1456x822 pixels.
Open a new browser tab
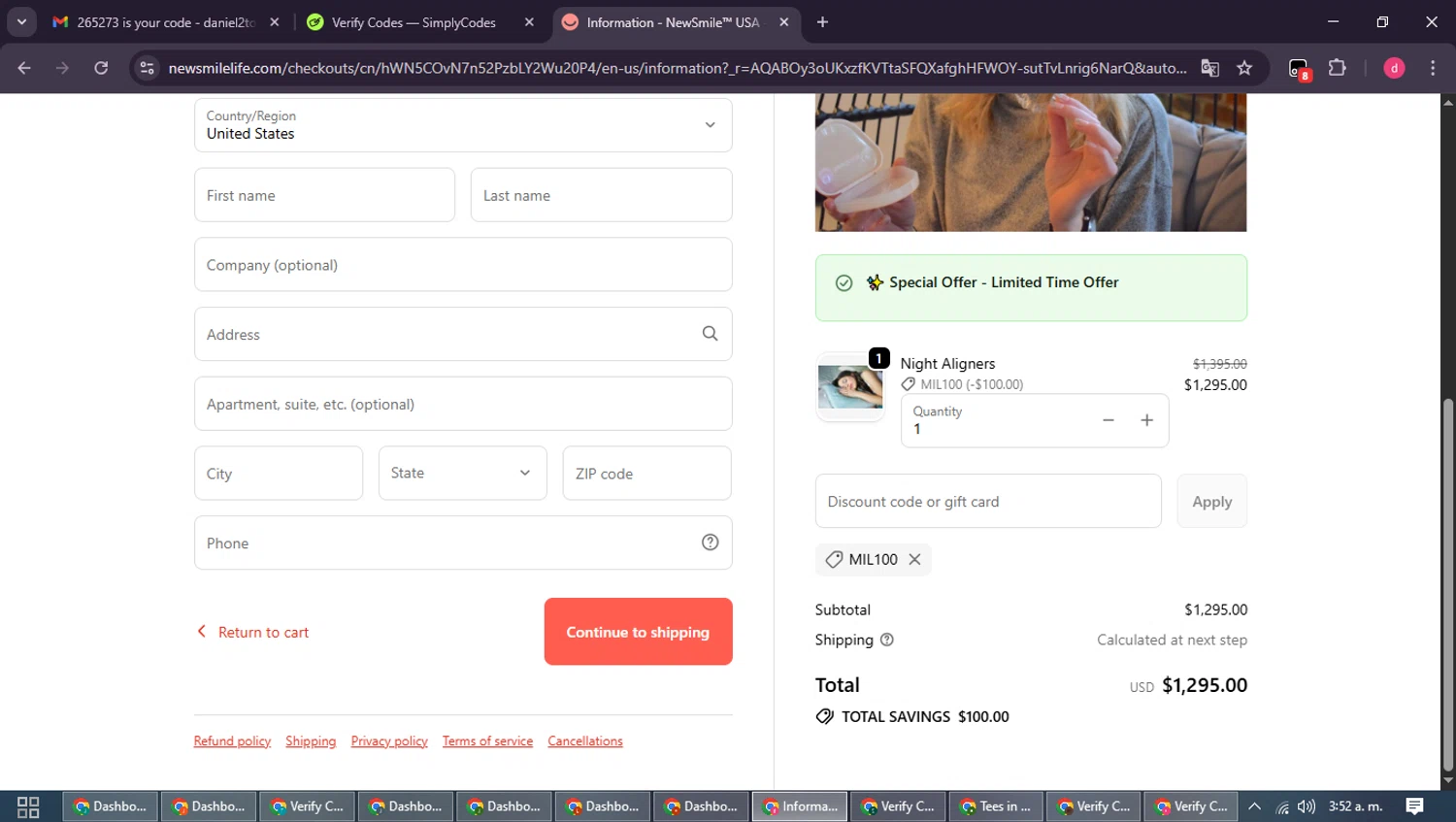[822, 22]
